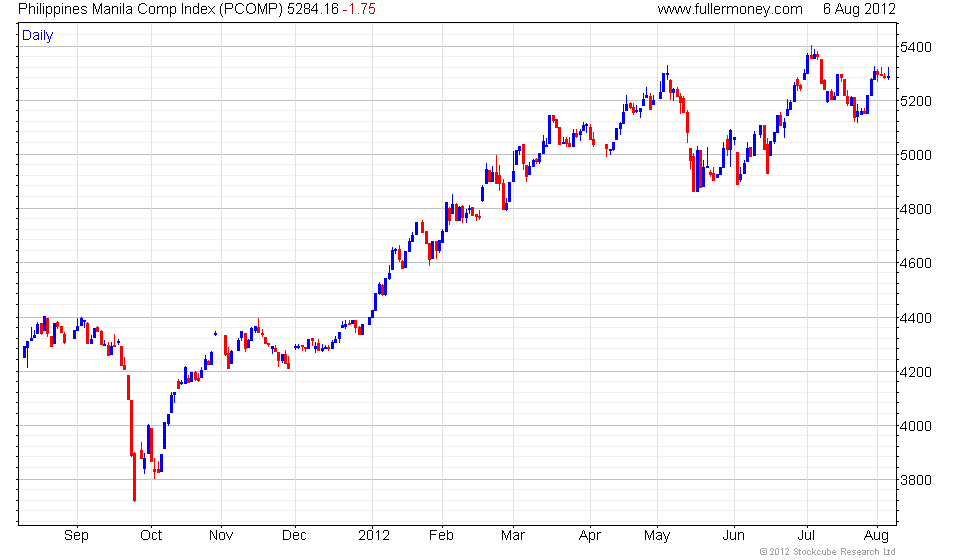The image size is (980, 560).
Task: Click the 5000 price axis label
Action: 916,155
